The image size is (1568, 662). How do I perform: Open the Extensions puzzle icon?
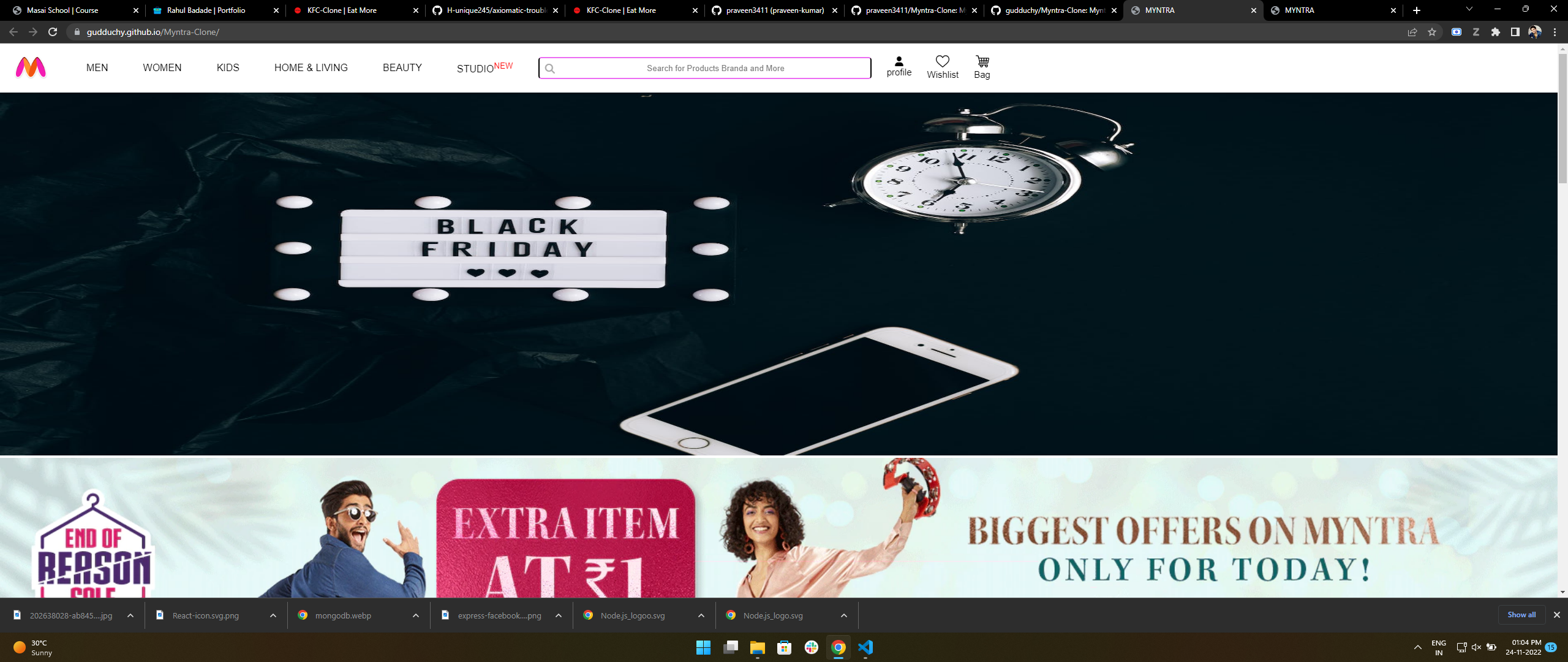click(x=1496, y=32)
